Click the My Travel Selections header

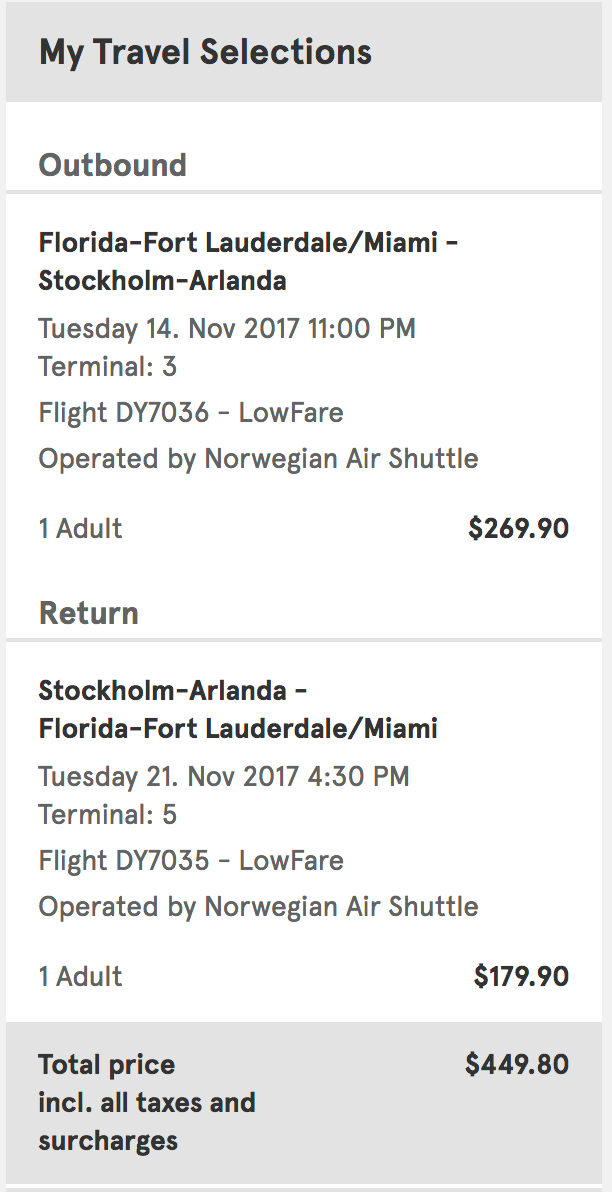205,52
